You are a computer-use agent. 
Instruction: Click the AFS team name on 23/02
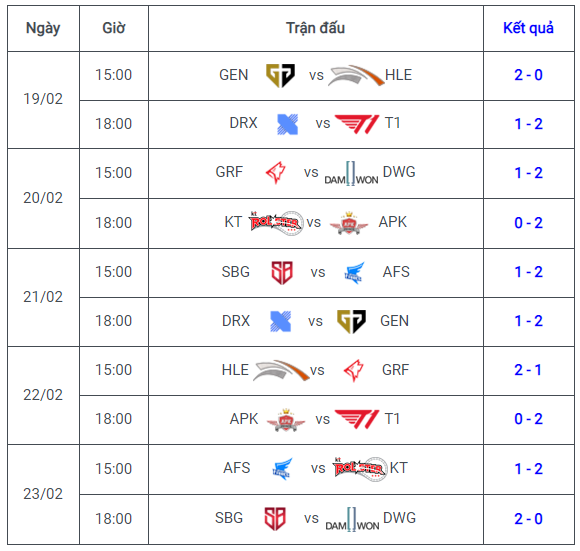pyautogui.click(x=237, y=468)
